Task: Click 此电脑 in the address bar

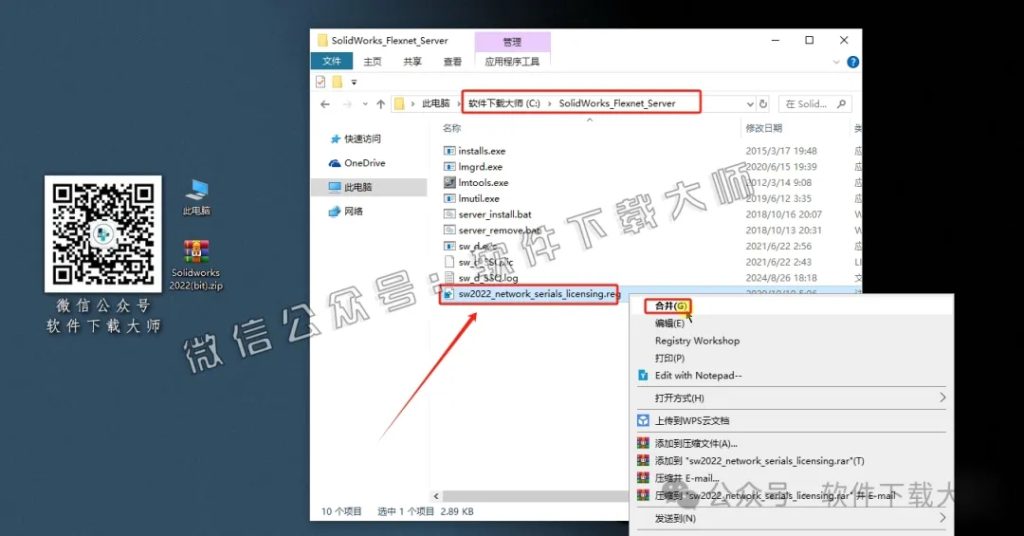Action: click(436, 103)
